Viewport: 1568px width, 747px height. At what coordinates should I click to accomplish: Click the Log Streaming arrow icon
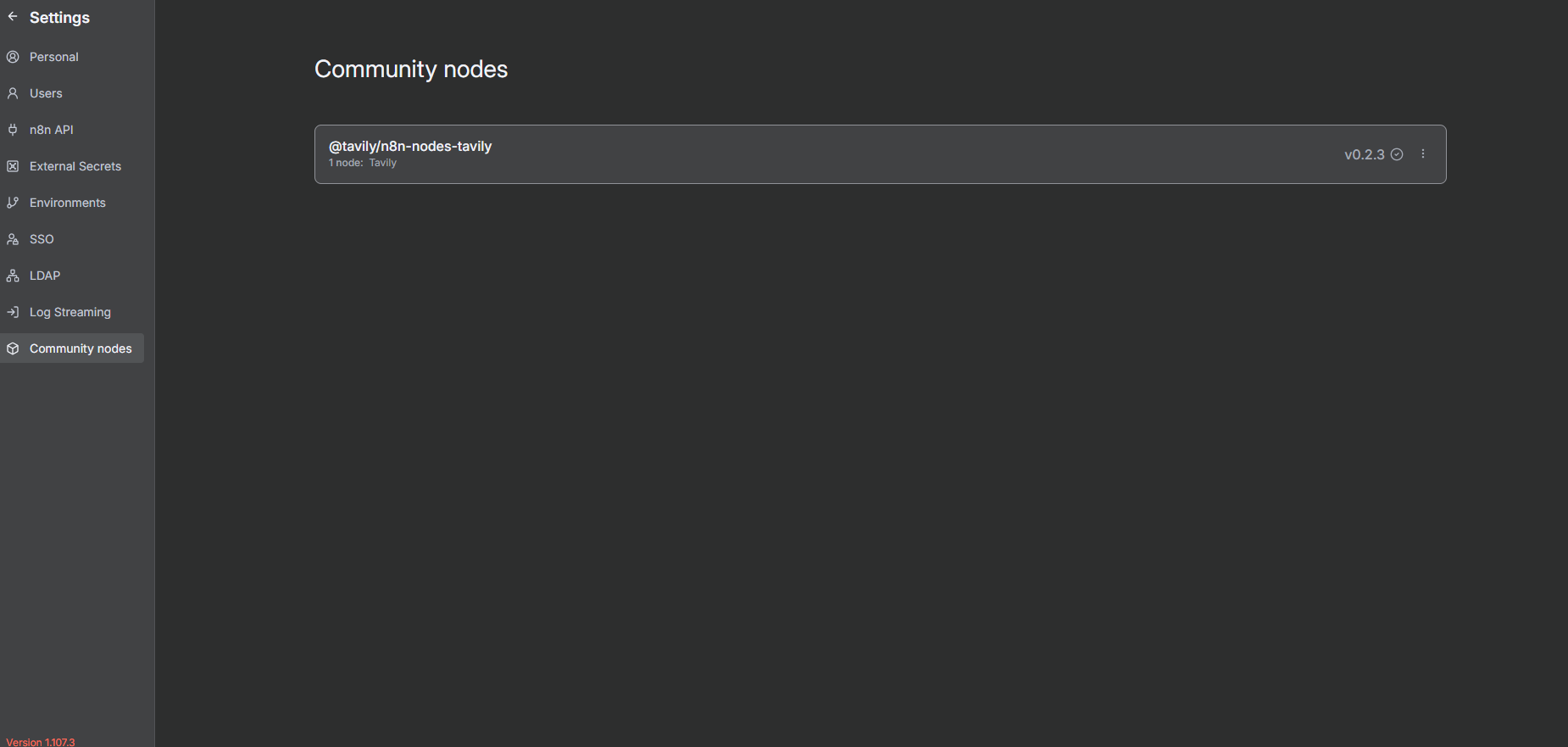(x=12, y=311)
